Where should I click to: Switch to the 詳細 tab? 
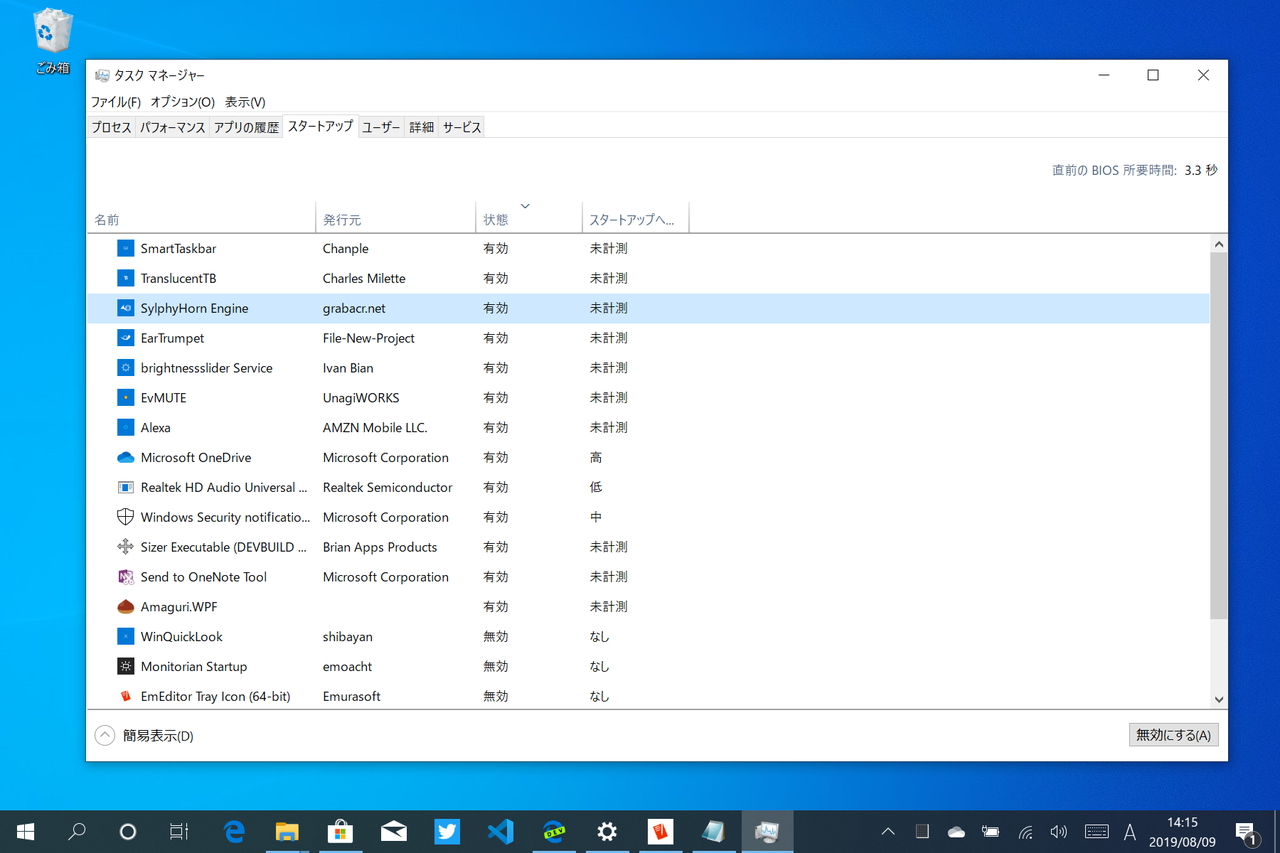click(x=422, y=127)
